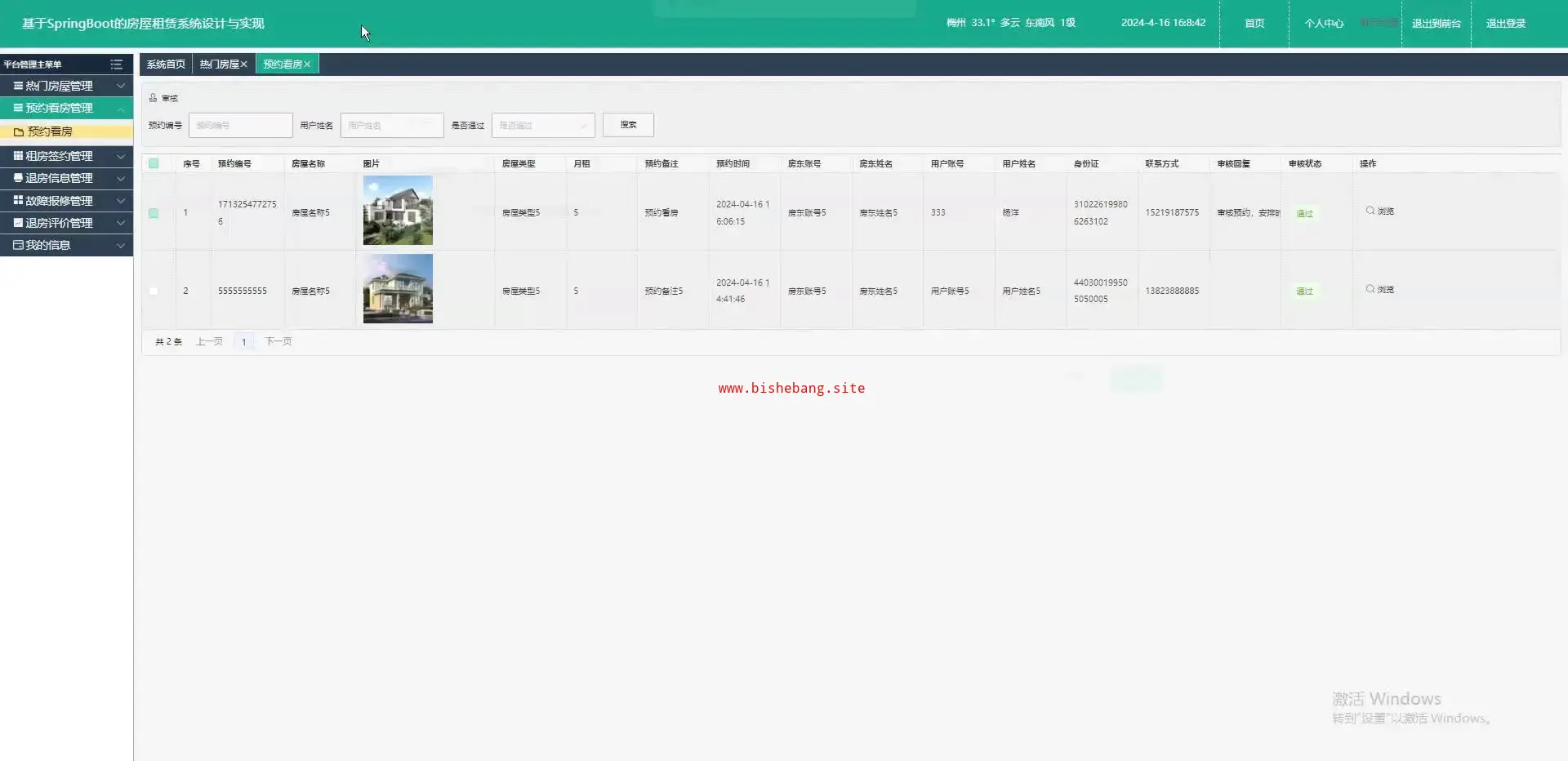
Task: Click the 审核 stamp icon above filters
Action: tap(153, 98)
